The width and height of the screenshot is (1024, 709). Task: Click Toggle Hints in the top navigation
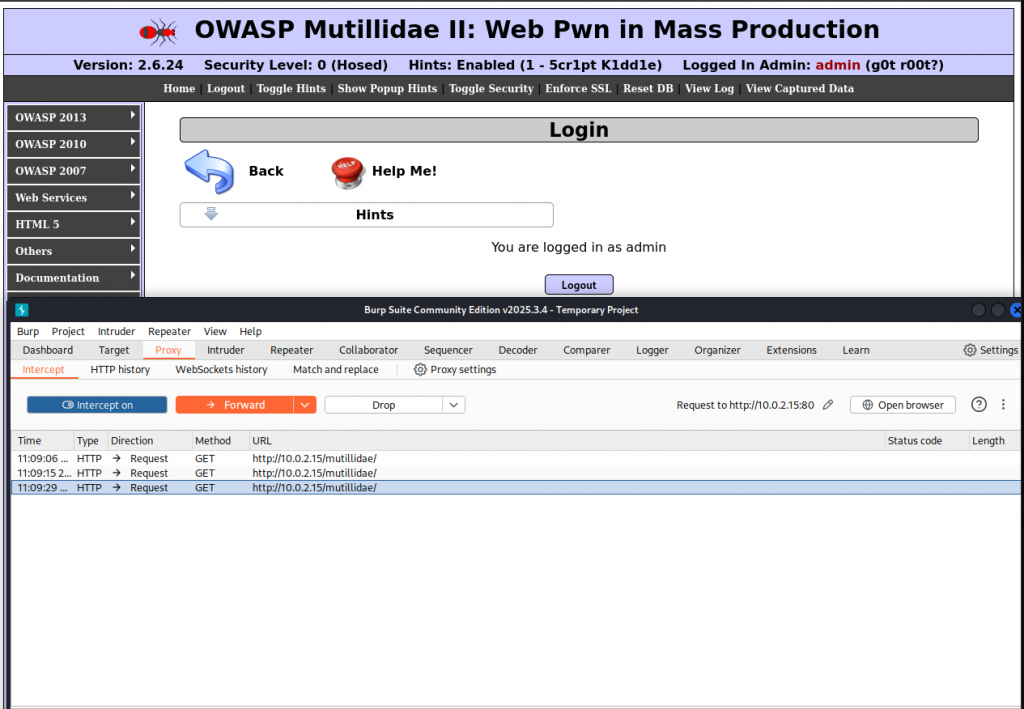[291, 89]
